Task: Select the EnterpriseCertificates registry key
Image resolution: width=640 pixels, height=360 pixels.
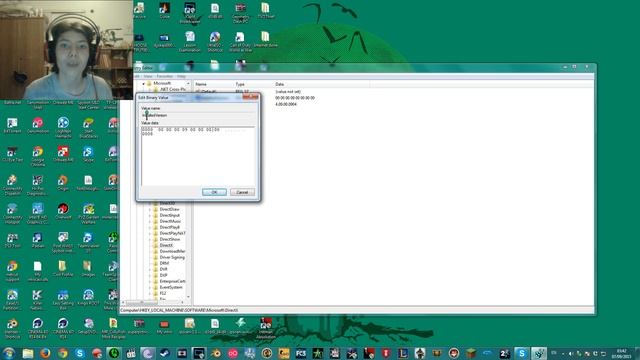Action: (x=173, y=281)
